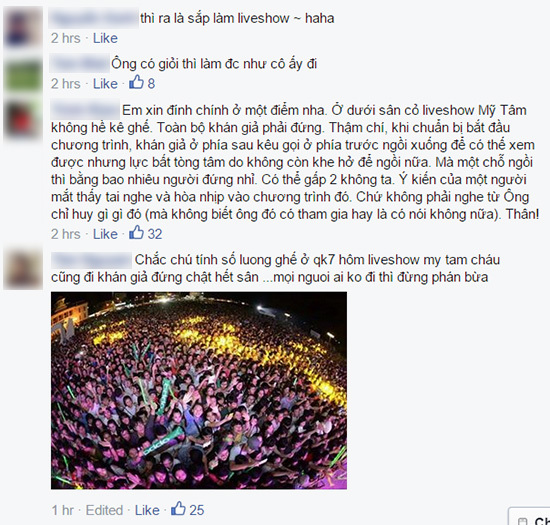This screenshot has height=525, width=550.
Task: Like the 'Em xin đính chính' comment
Action: pyautogui.click(x=105, y=234)
